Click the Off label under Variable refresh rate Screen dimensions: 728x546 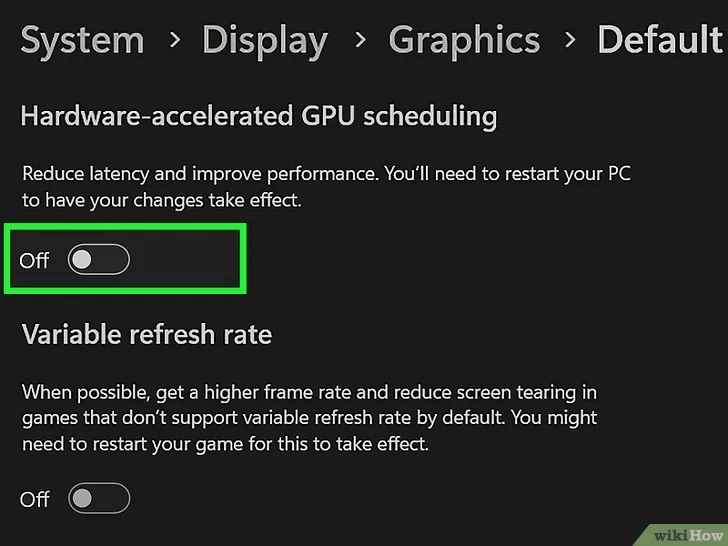(x=34, y=498)
